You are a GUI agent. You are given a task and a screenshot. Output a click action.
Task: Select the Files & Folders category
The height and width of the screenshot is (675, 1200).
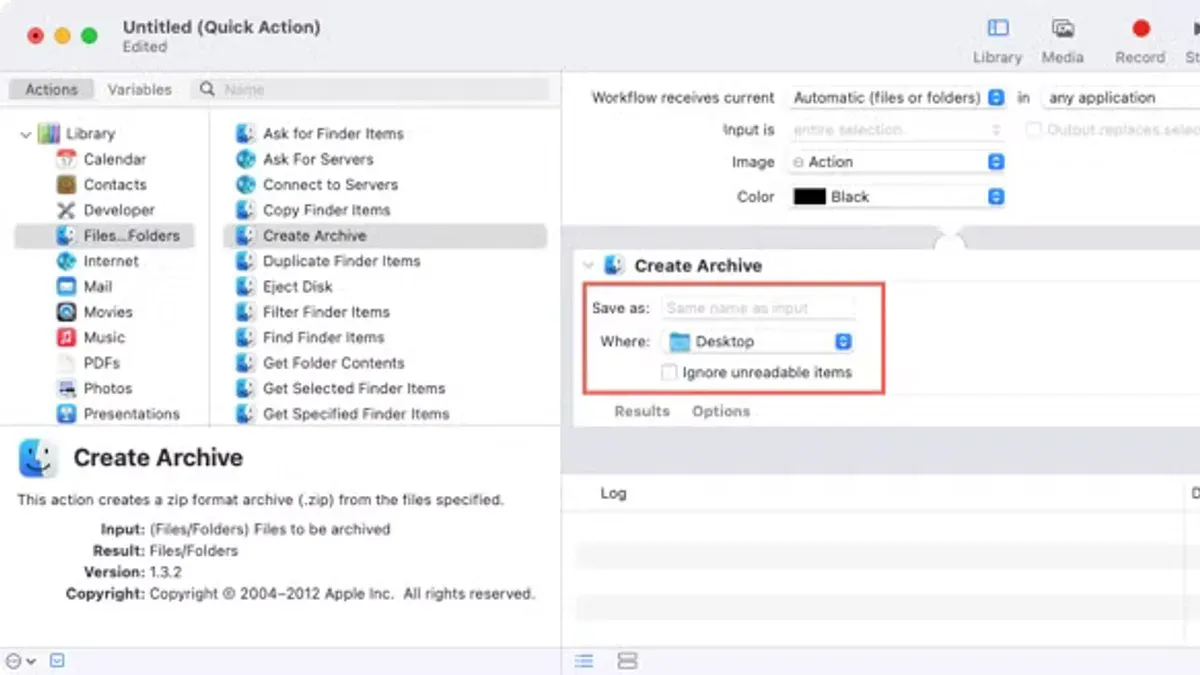(x=104, y=236)
